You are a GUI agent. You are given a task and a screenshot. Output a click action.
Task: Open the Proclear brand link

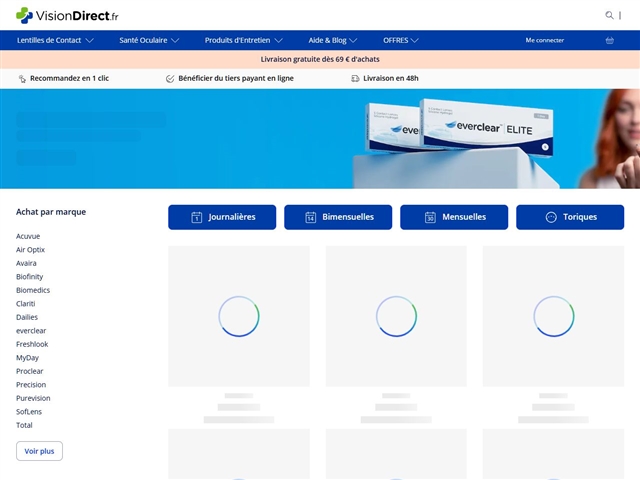click(x=29, y=371)
